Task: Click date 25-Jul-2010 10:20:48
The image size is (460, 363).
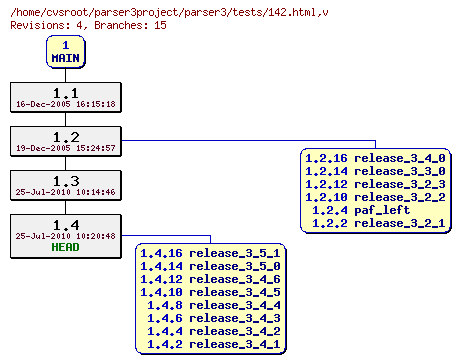Action: [x=66, y=236]
